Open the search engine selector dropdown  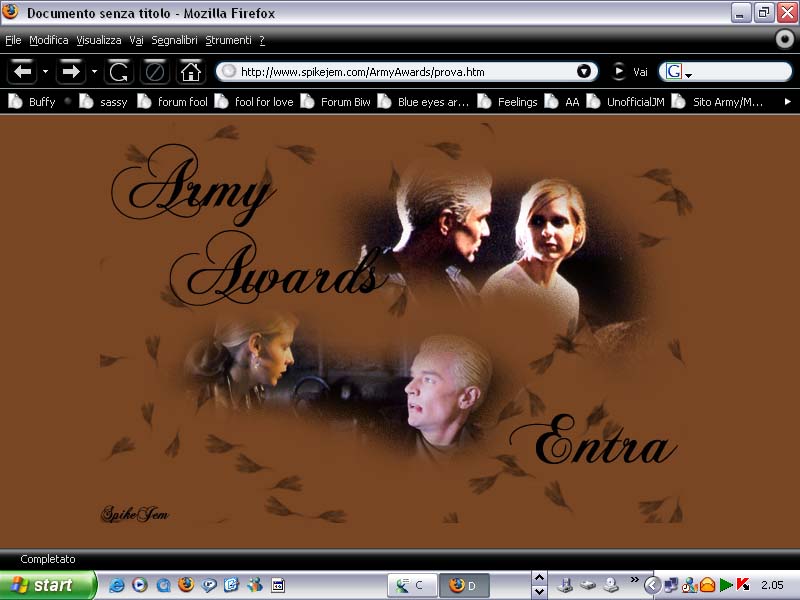tap(688, 76)
